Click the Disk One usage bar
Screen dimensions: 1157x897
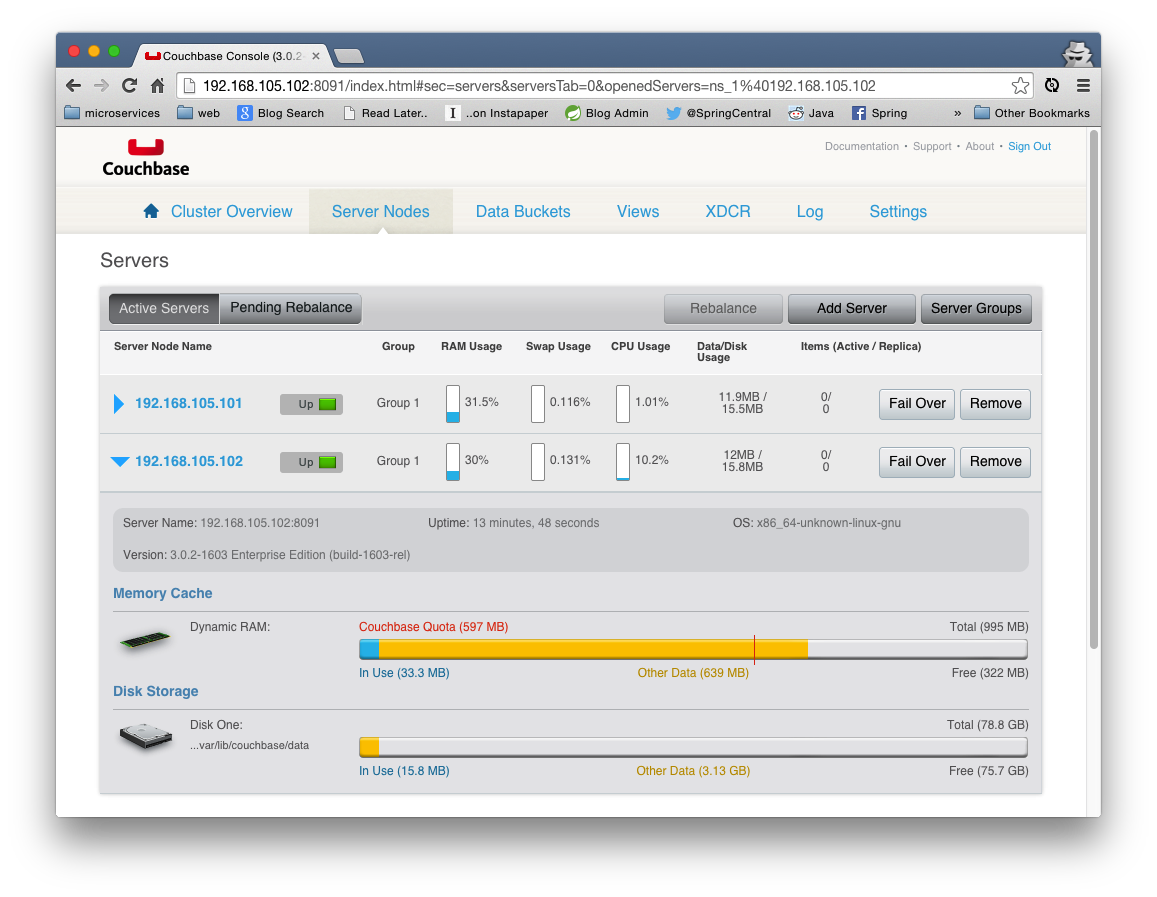click(x=693, y=747)
